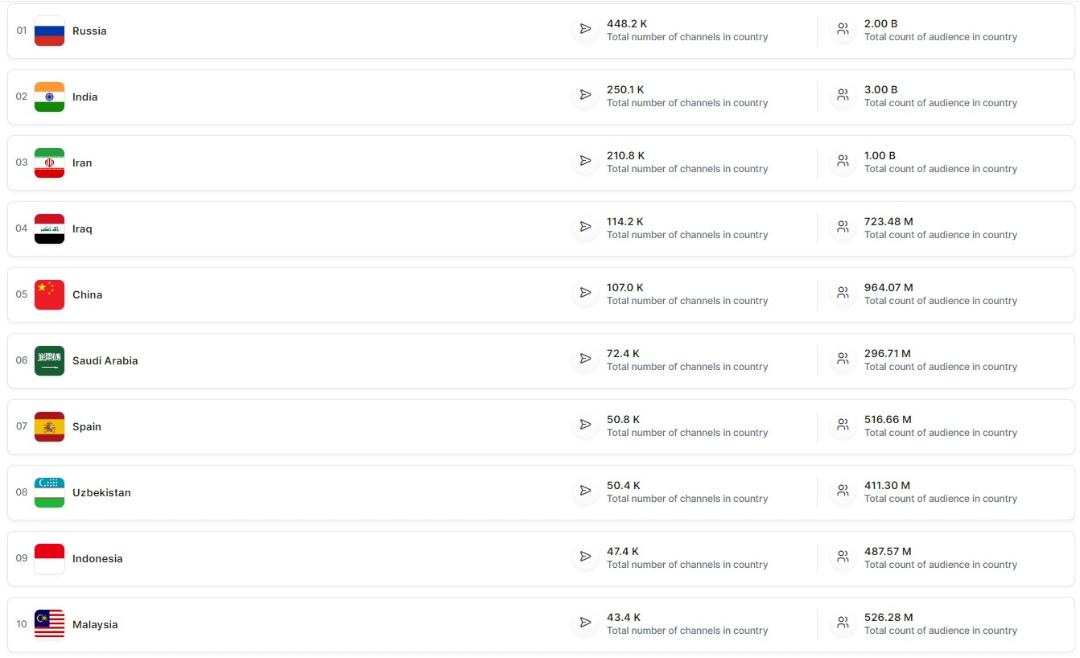Click the Iraq flag icon
This screenshot has height=658, width=1080.
tap(49, 229)
